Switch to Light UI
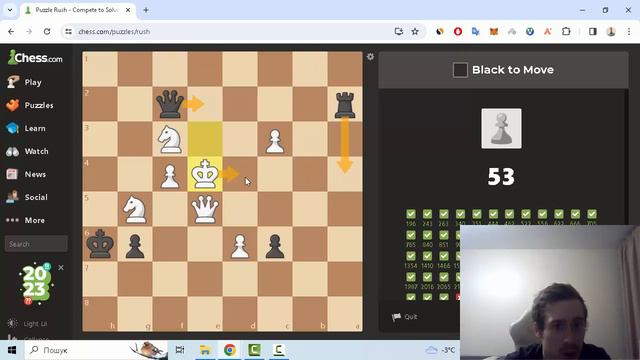The width and height of the screenshot is (640, 360). pos(28,324)
